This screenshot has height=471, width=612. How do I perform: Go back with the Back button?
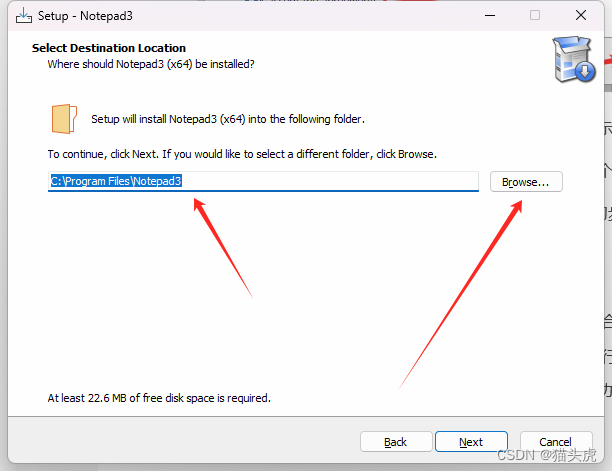click(x=396, y=442)
